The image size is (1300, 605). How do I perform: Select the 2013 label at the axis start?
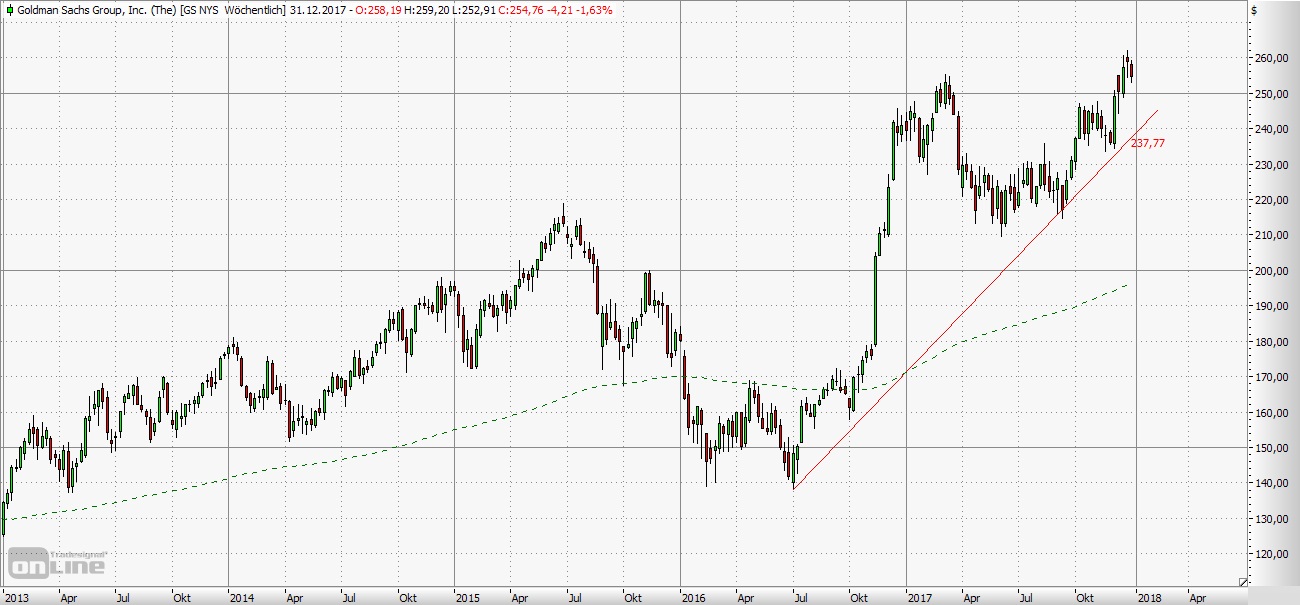point(14,597)
